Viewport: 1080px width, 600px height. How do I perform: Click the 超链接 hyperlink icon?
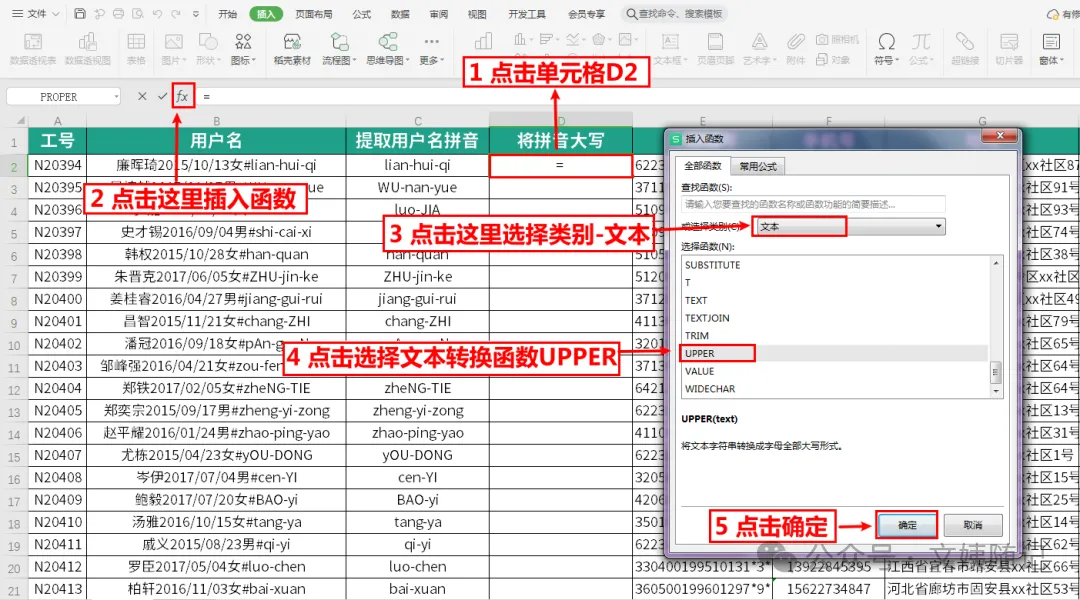(x=965, y=48)
